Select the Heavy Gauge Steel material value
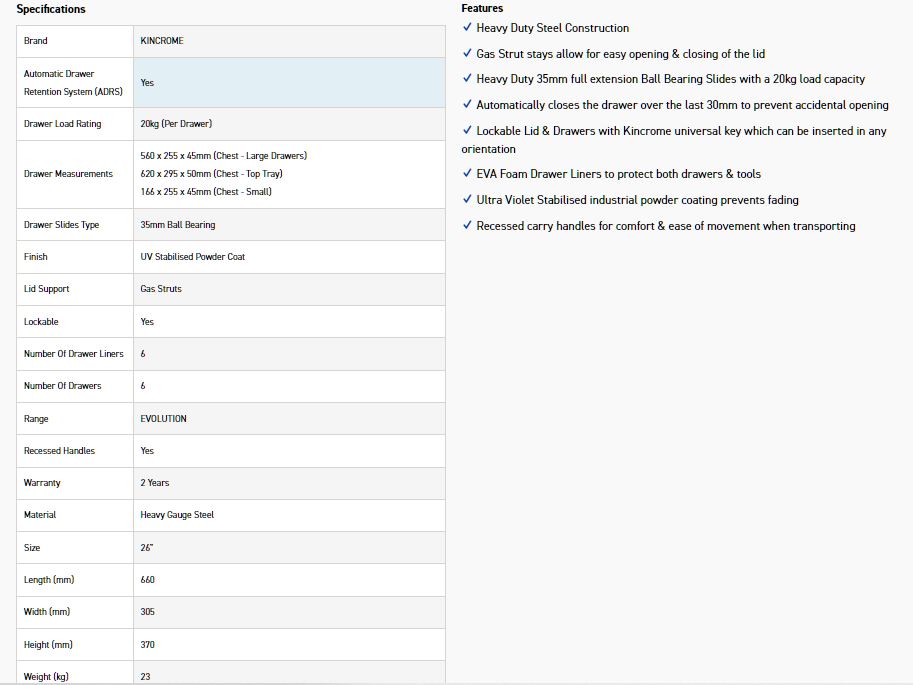913x685 pixels. (177, 515)
